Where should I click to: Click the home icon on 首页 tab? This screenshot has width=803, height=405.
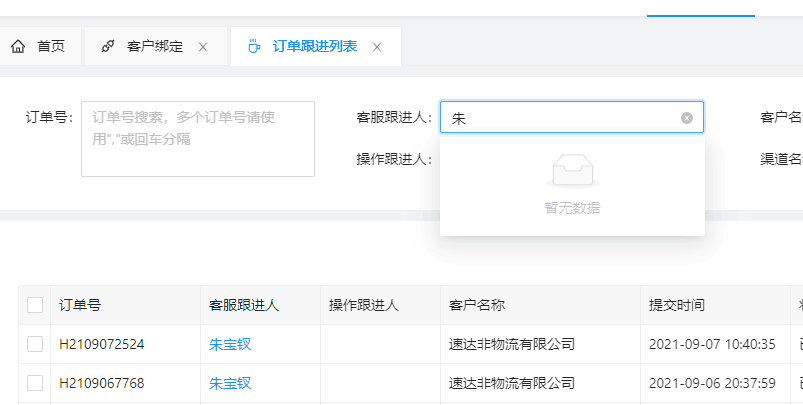(18, 46)
